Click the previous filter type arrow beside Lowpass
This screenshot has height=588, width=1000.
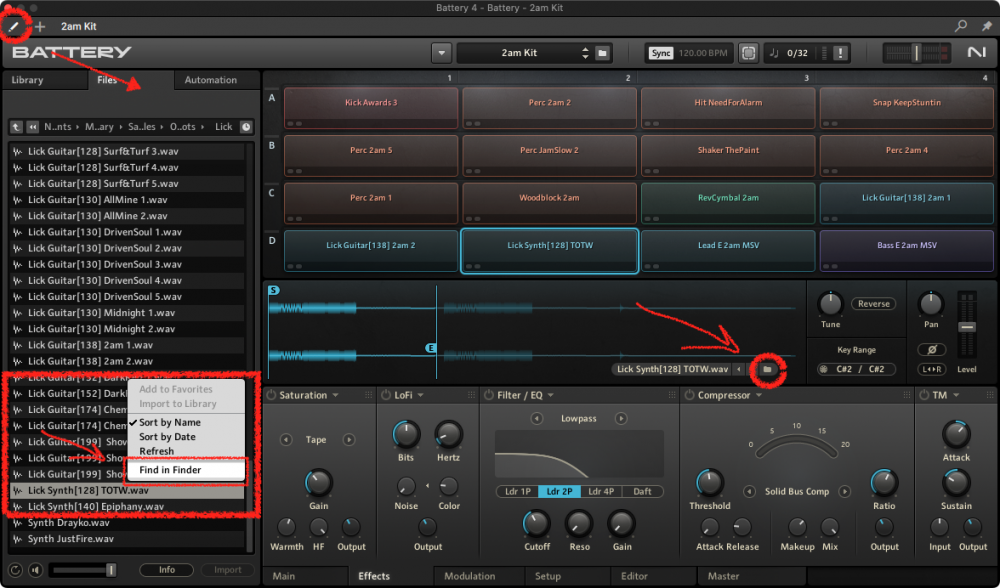point(536,418)
